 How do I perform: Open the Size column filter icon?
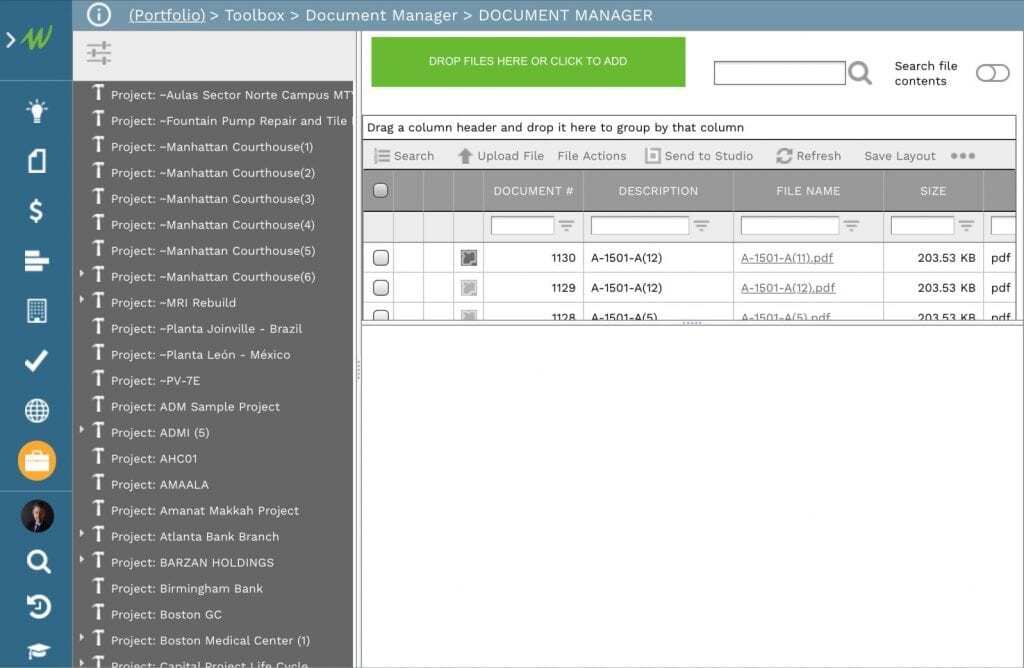pyautogui.click(x=967, y=226)
